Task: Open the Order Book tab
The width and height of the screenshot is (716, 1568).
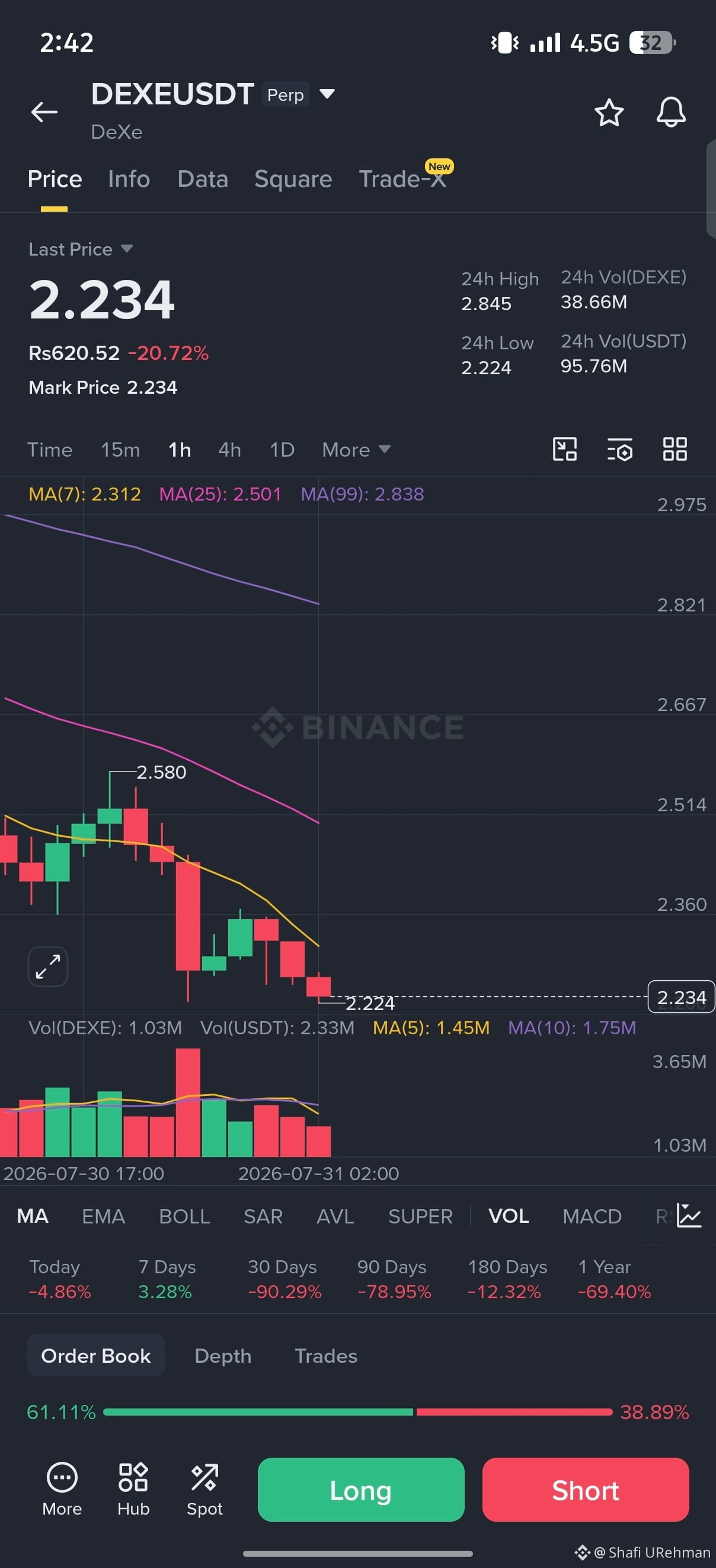Action: click(95, 1355)
